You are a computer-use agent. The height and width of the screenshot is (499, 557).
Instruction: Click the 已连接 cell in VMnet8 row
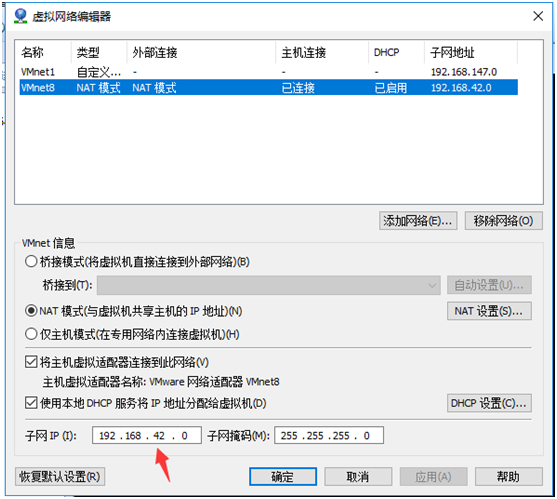[298, 88]
